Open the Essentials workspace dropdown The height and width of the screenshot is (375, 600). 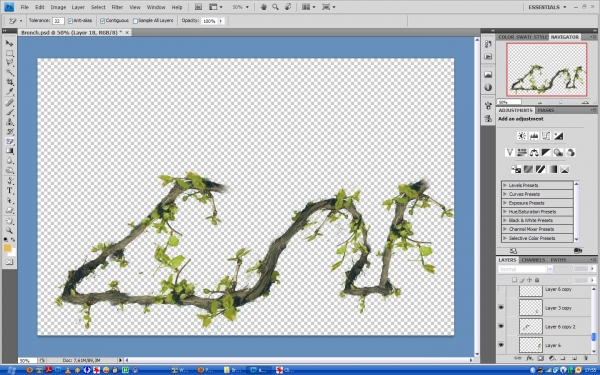pyautogui.click(x=547, y=7)
